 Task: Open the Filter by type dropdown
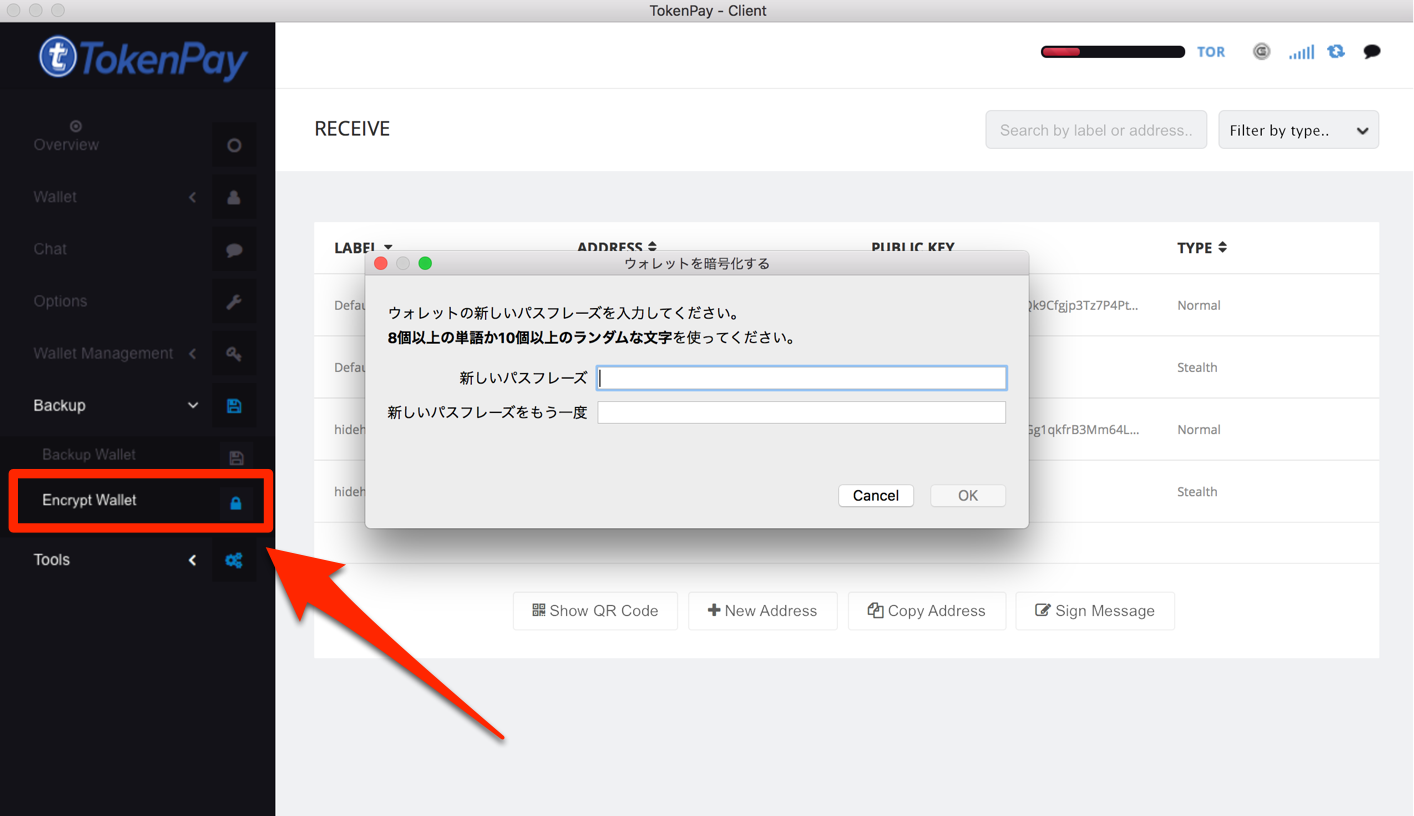pyautogui.click(x=1298, y=130)
